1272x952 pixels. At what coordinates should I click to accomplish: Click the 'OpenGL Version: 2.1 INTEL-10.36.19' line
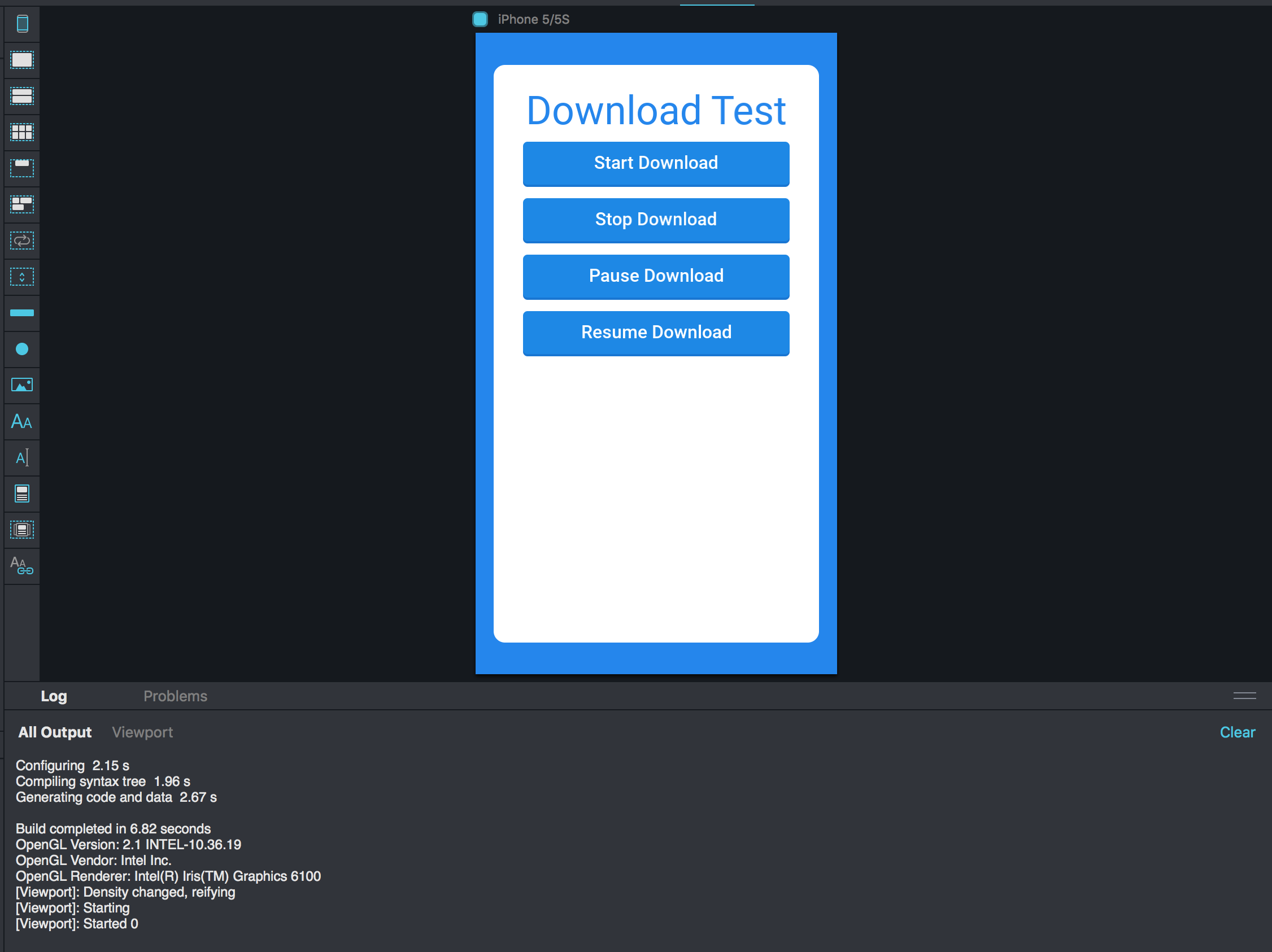tap(128, 845)
